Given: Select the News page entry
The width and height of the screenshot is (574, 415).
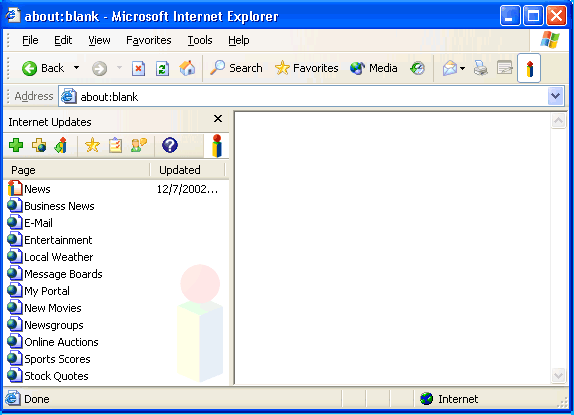Looking at the screenshot, I should (37, 189).
